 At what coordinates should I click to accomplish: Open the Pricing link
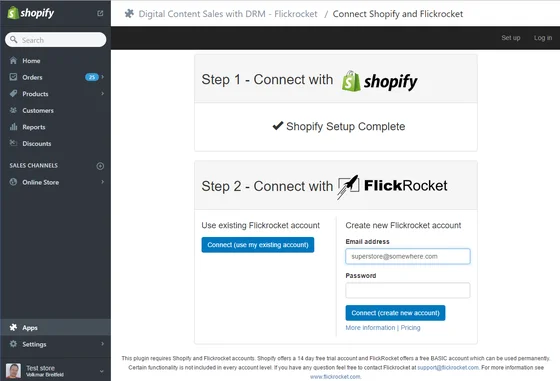coord(410,328)
